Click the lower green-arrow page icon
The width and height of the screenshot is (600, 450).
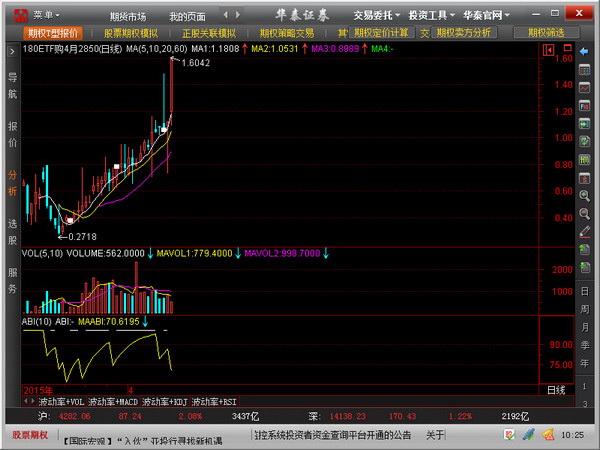(x=584, y=267)
